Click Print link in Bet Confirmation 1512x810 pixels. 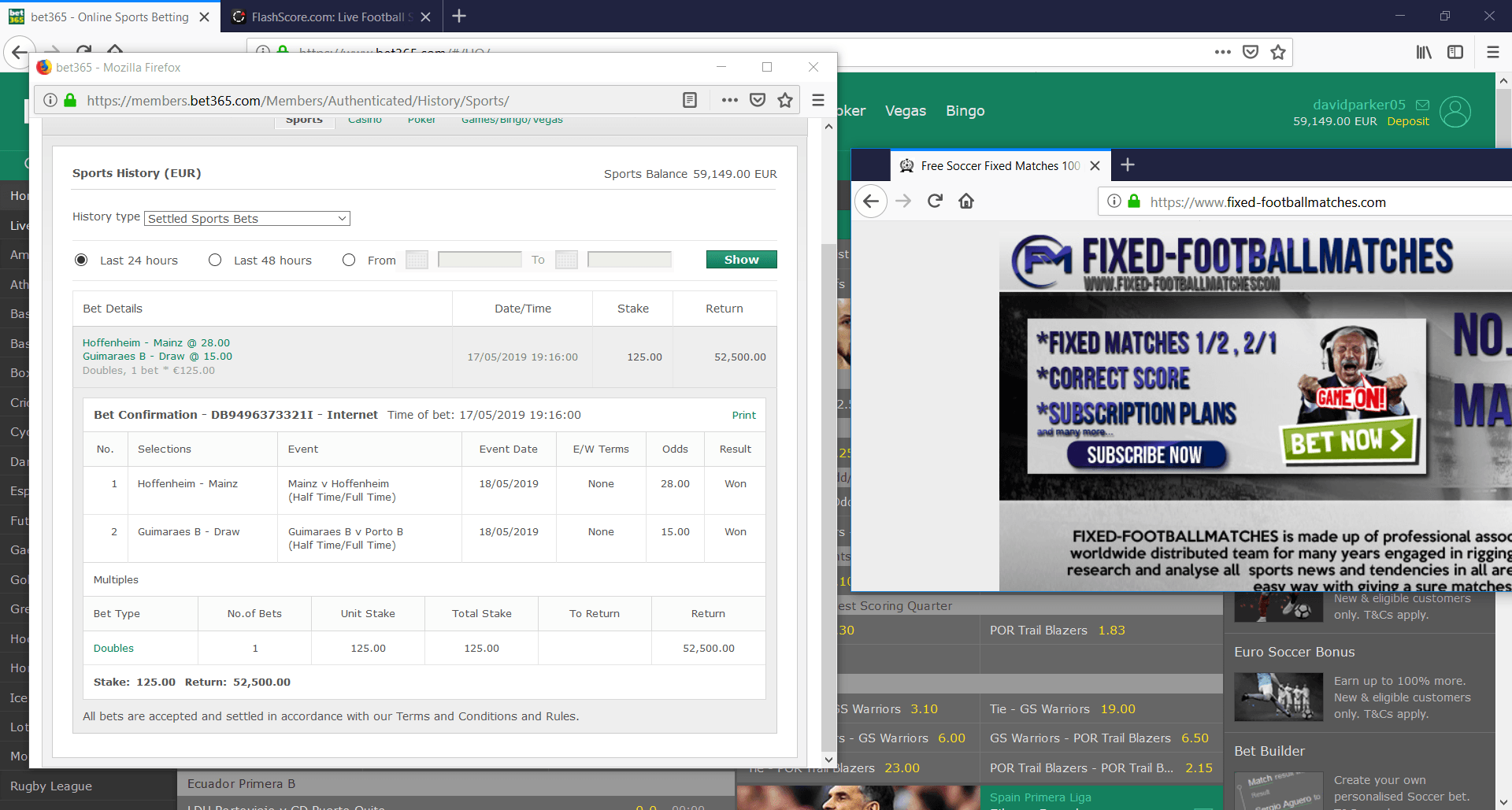pos(743,415)
